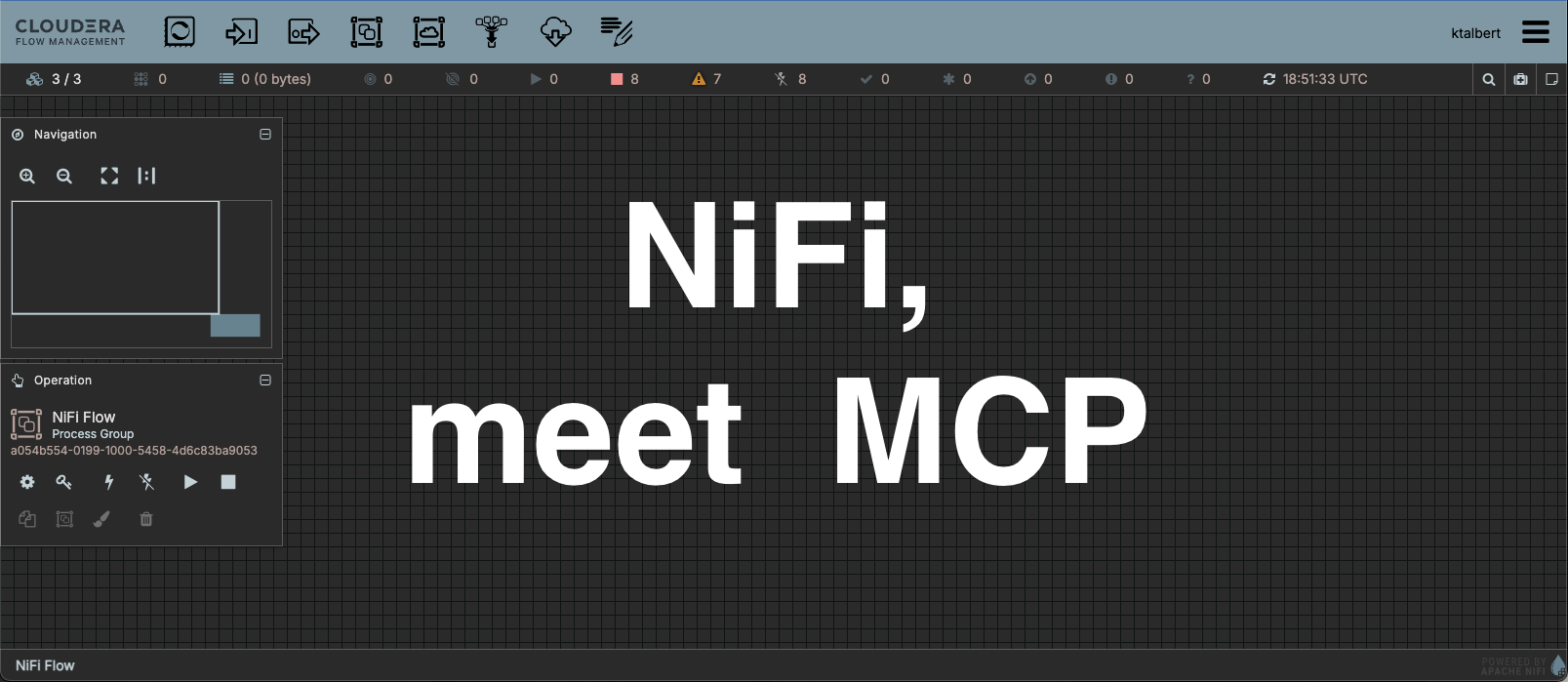Click the stopped components count 8
This screenshot has height=682, width=1568.
[624, 79]
